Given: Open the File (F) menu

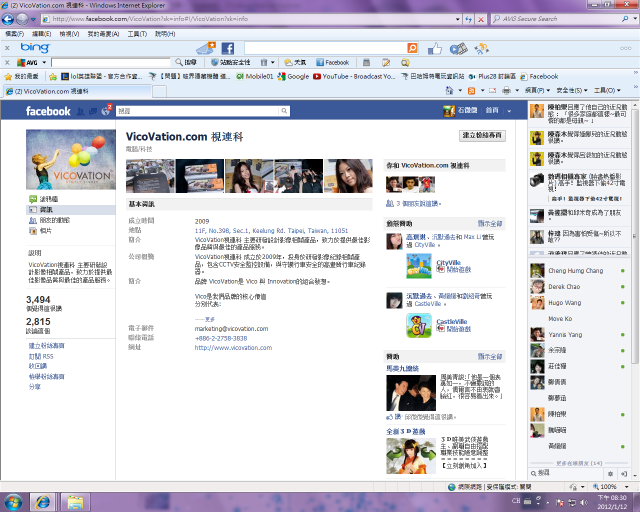Looking at the screenshot, I should tap(15, 34).
